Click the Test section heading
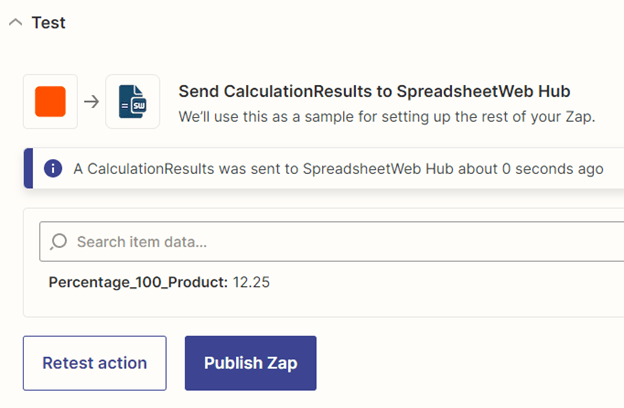Viewport: 624px width, 408px height. tap(48, 23)
